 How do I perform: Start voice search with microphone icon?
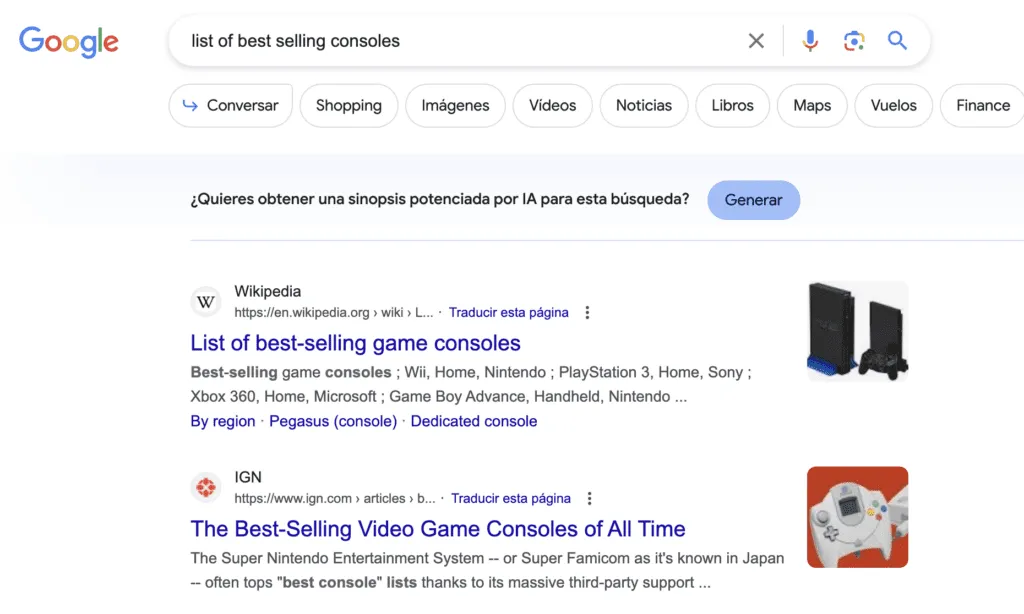click(x=810, y=40)
